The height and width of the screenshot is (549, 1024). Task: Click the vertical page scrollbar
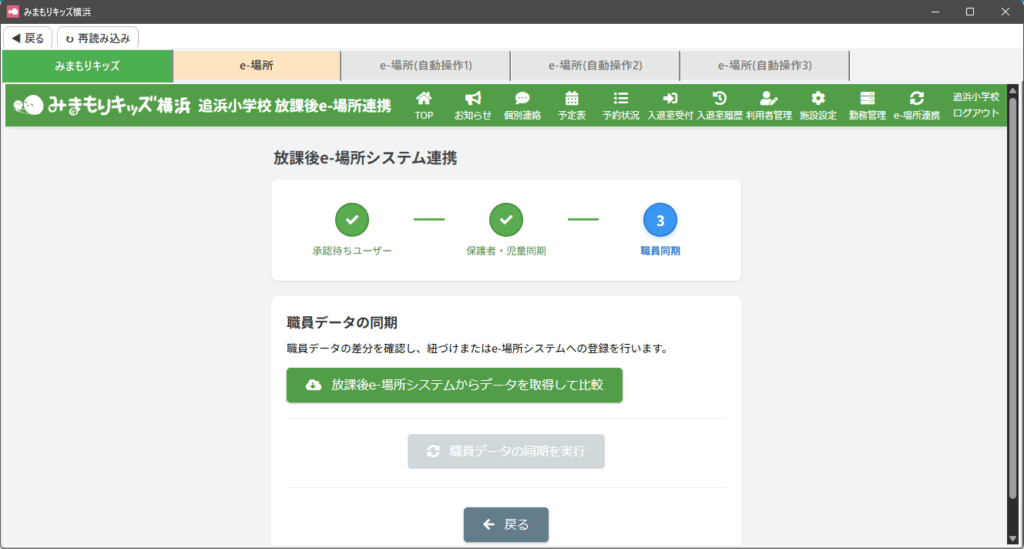[x=1012, y=300]
